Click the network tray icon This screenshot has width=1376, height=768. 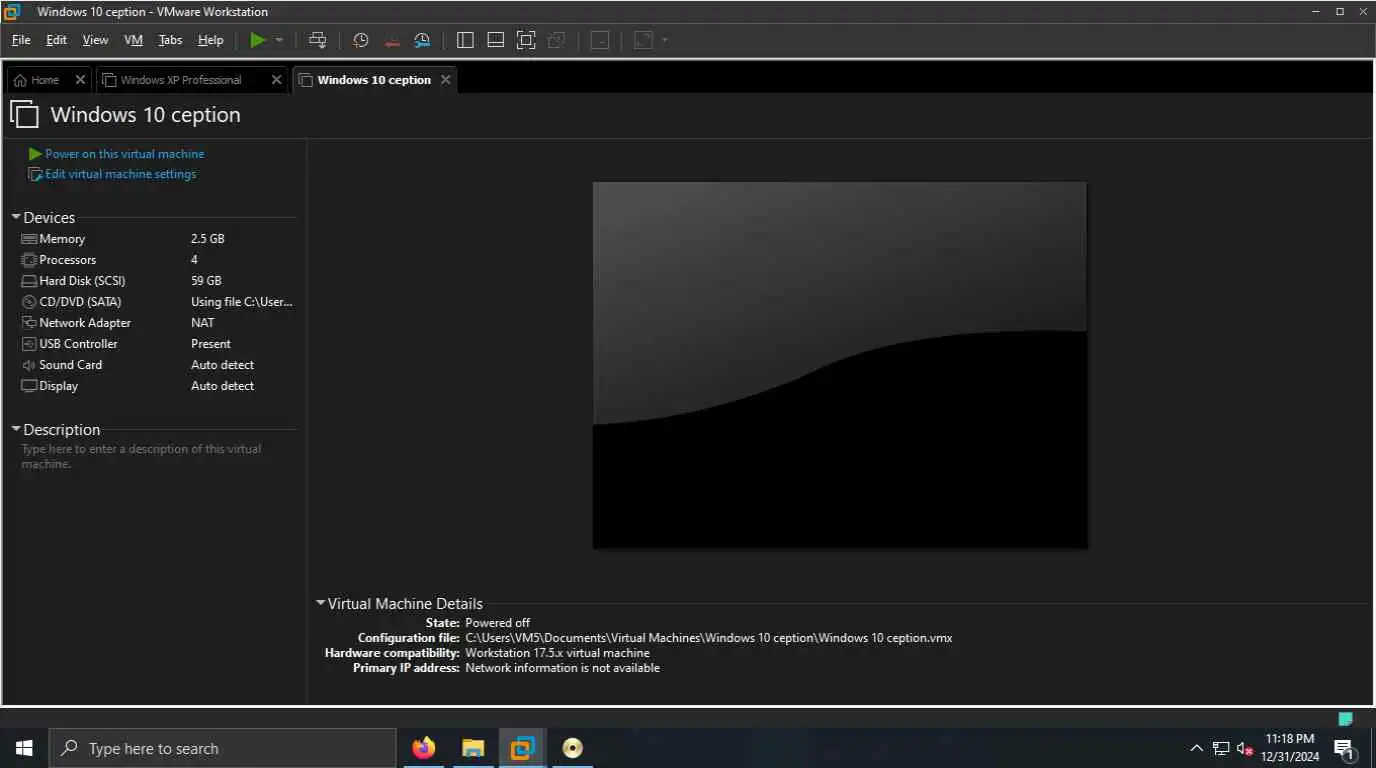coord(1221,748)
